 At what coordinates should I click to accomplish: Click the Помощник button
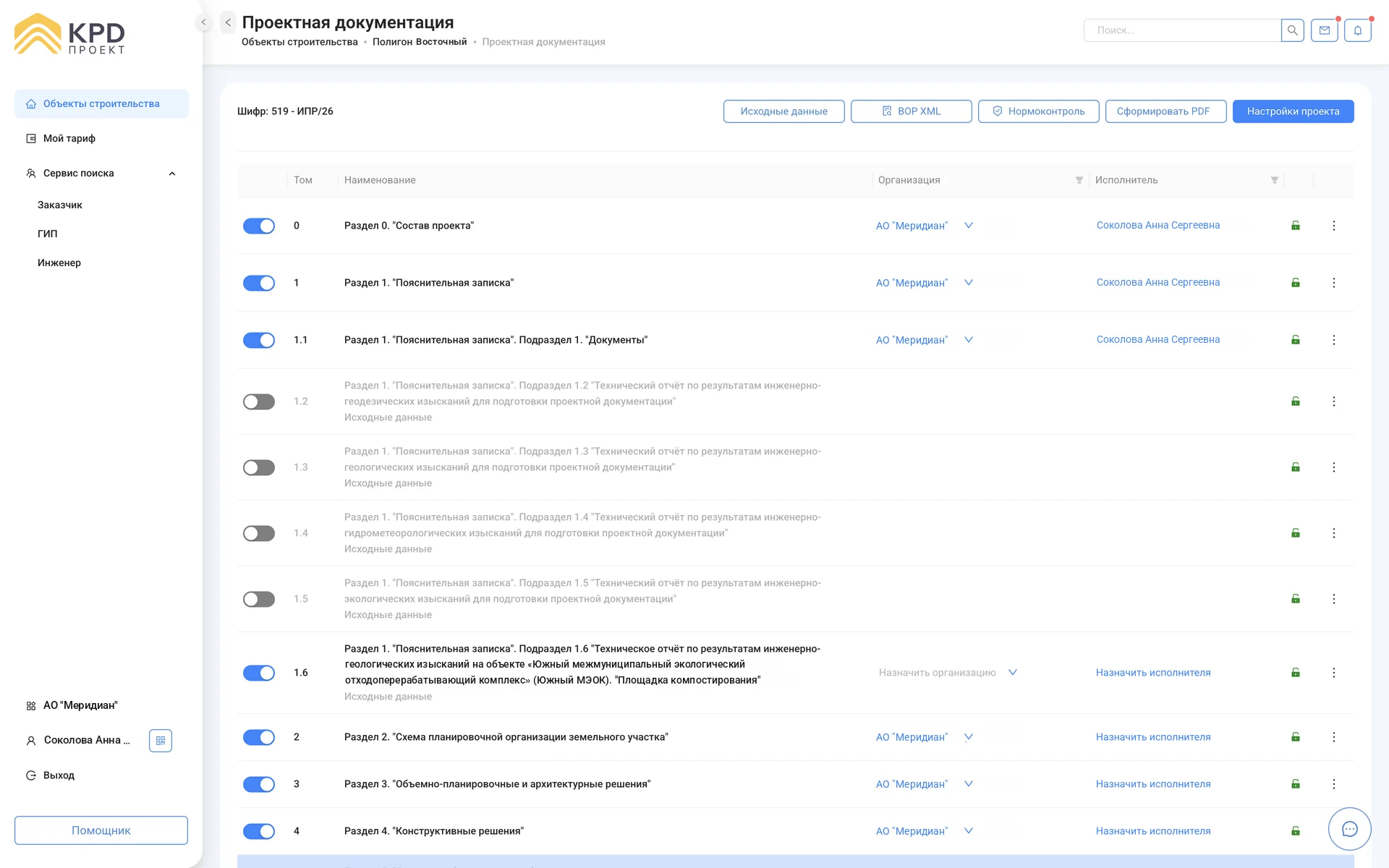click(x=101, y=830)
